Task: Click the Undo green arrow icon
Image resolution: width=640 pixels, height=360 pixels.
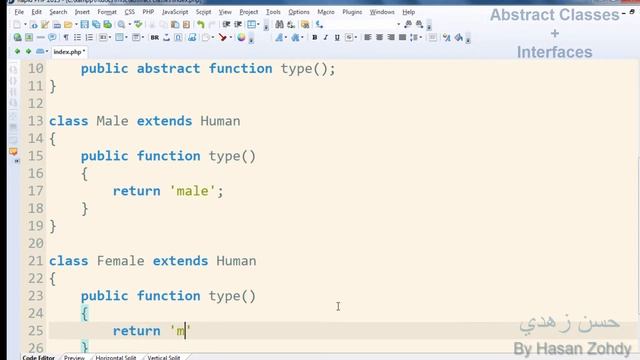Action: [200, 25]
